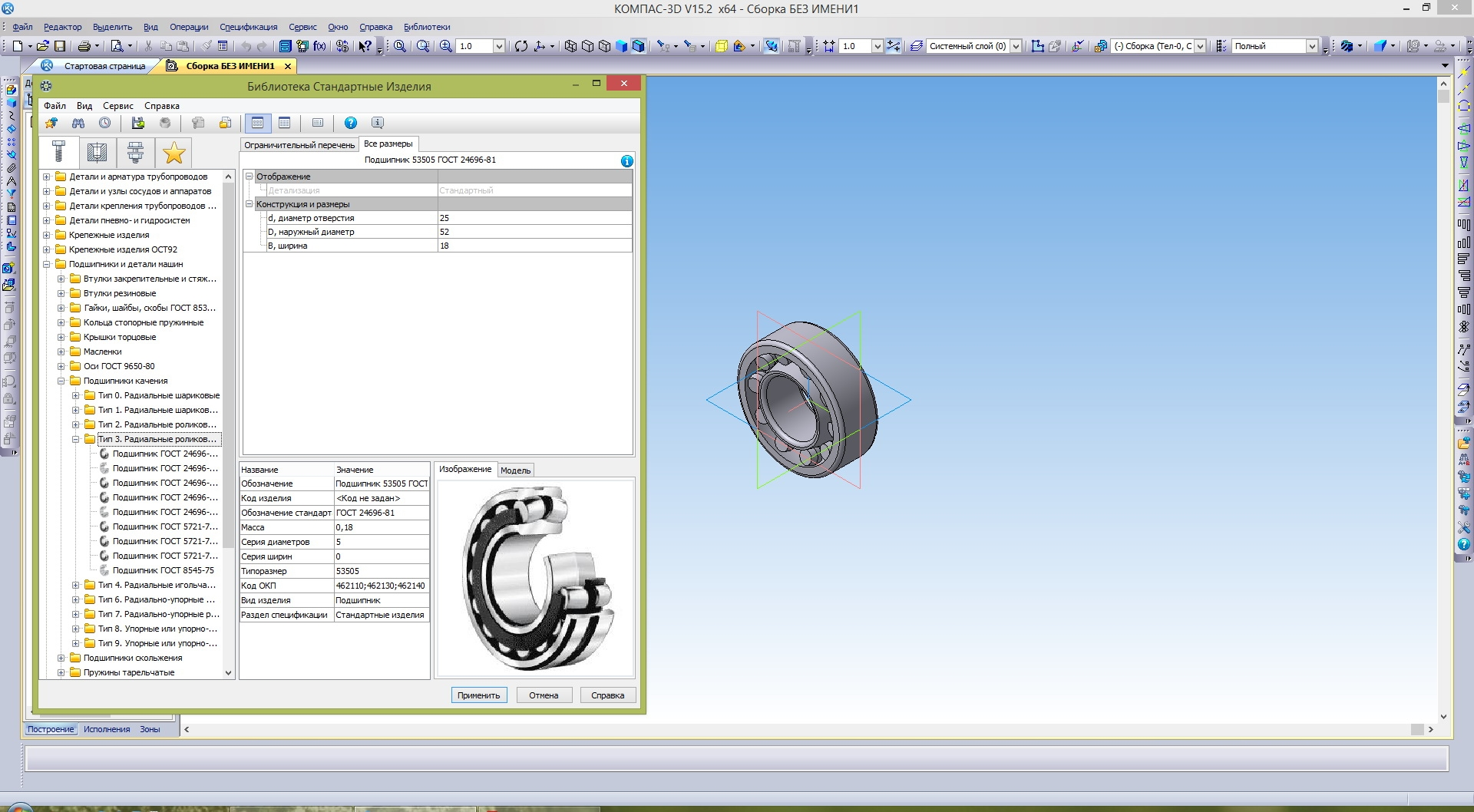1474x812 pixels.
Task: Open the zoom scale 1.0 dropdown
Action: coord(498,46)
